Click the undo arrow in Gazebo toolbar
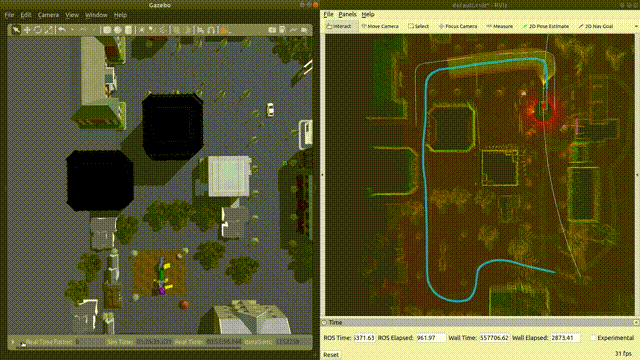Viewport: 640px width, 360px height. coord(62,30)
